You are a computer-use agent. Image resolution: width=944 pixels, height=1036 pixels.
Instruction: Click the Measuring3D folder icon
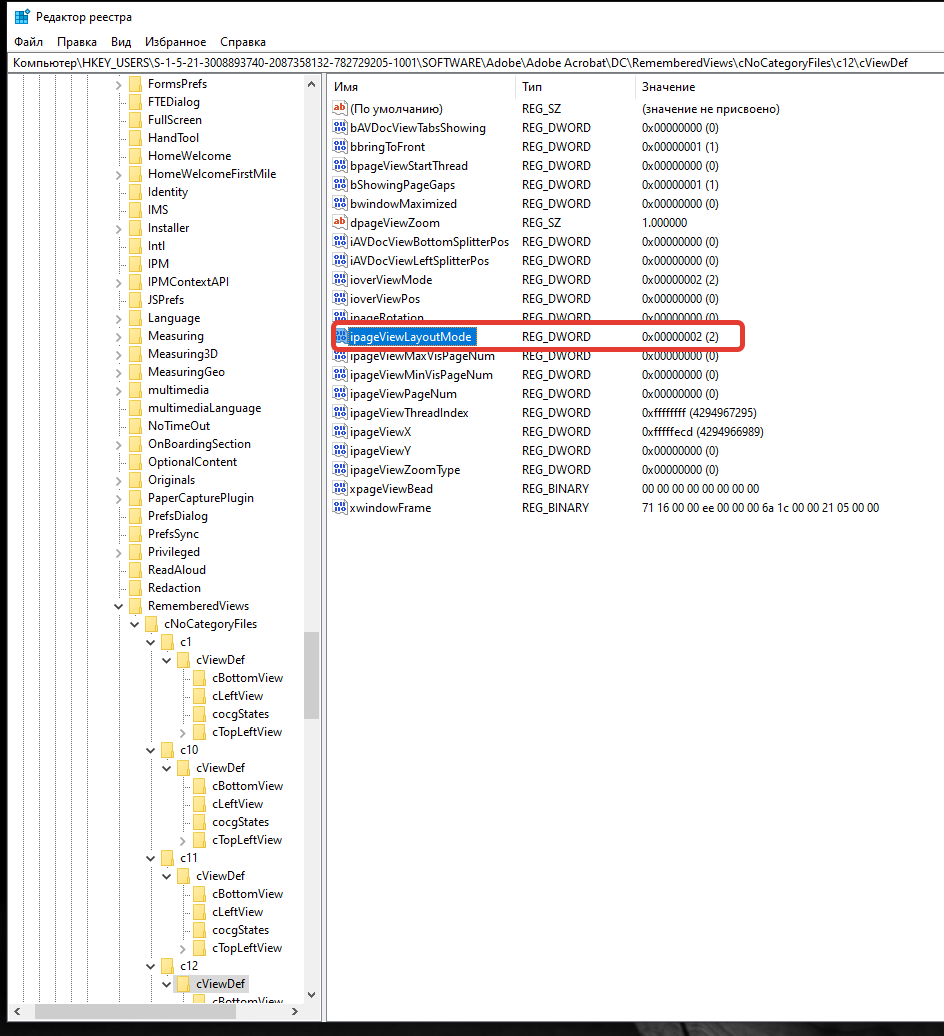point(135,353)
